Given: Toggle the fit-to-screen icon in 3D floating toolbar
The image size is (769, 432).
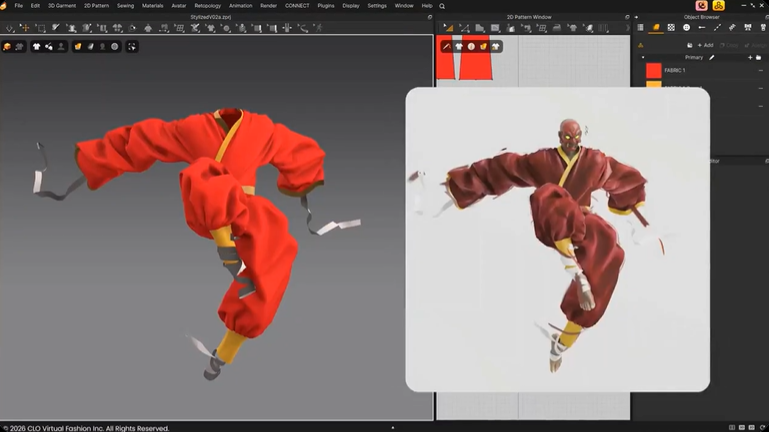Looking at the screenshot, I should [x=132, y=47].
